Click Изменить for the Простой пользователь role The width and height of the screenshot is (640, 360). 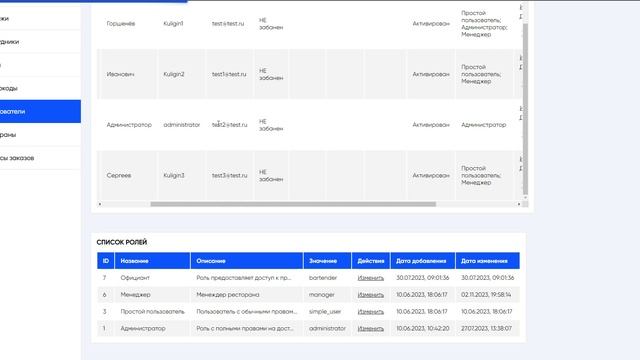point(371,312)
